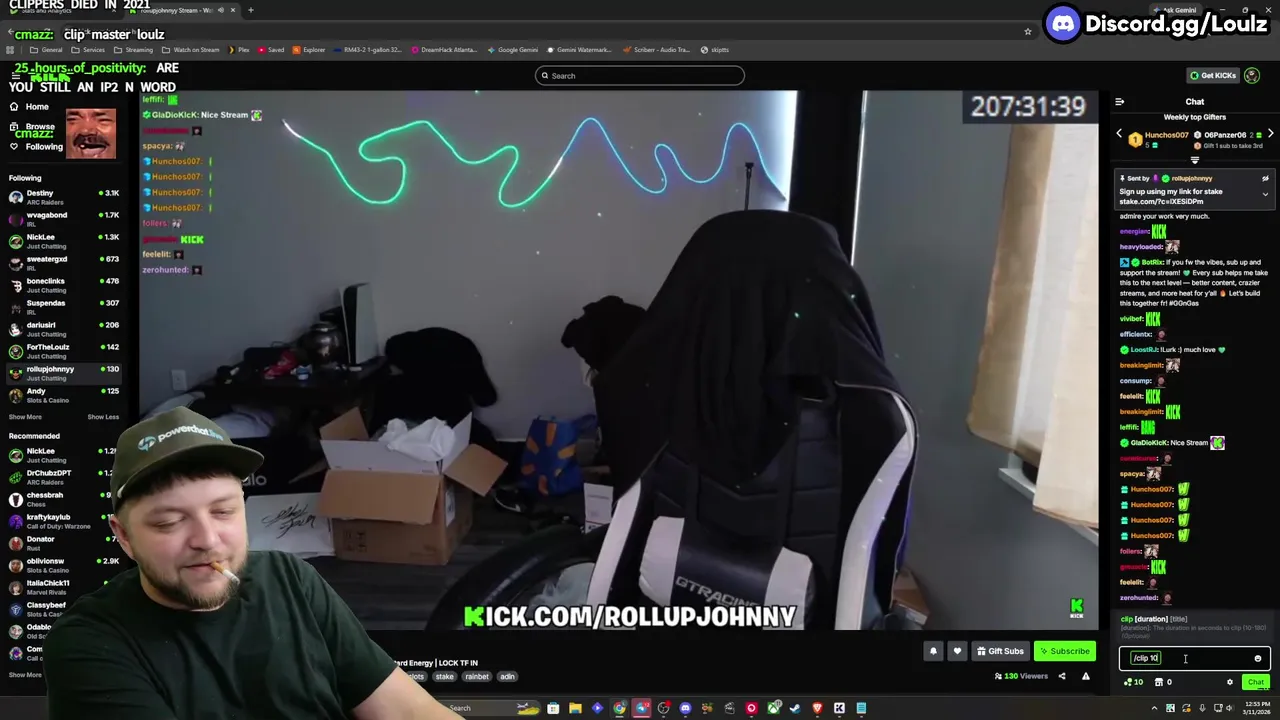Follow channel with heart icon
Screen dimensions: 1280x720
[x=957, y=651]
